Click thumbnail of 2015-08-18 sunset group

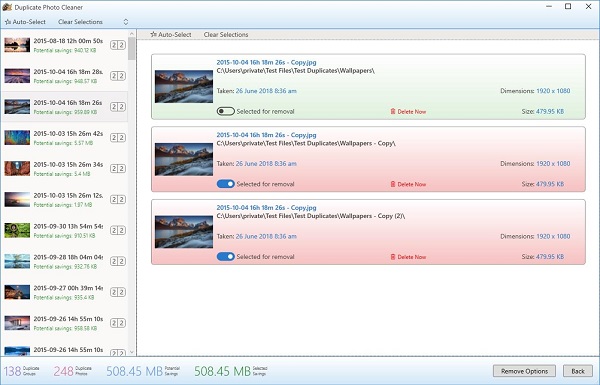click(x=17, y=45)
